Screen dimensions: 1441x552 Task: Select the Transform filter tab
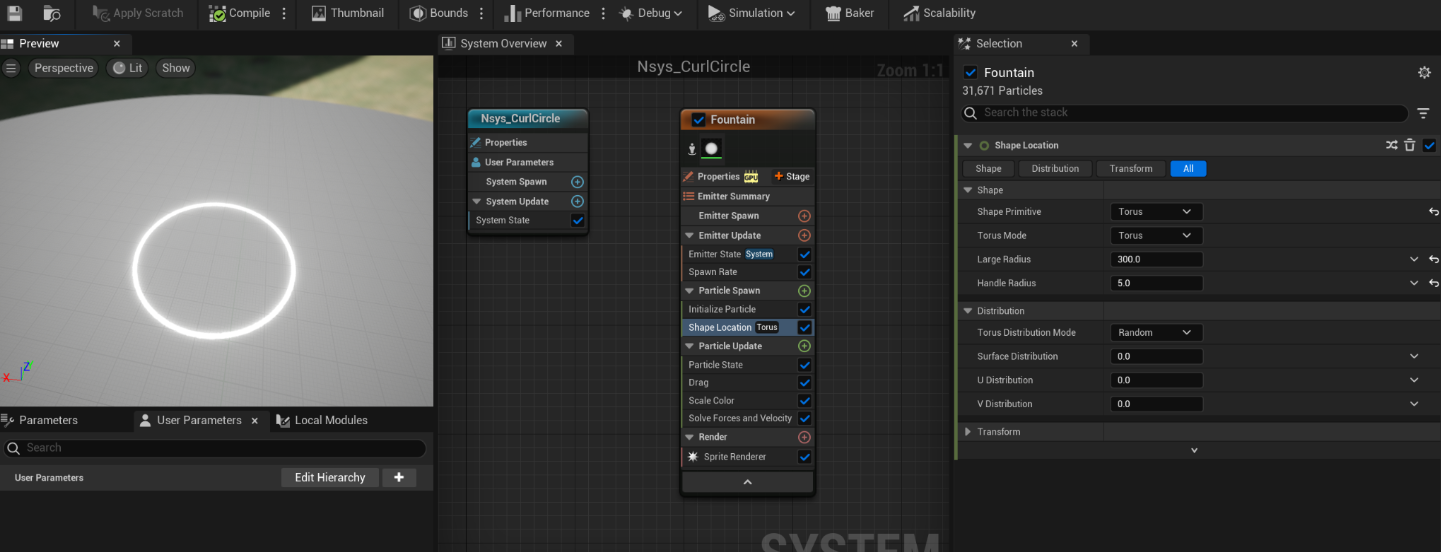[x=1131, y=169]
